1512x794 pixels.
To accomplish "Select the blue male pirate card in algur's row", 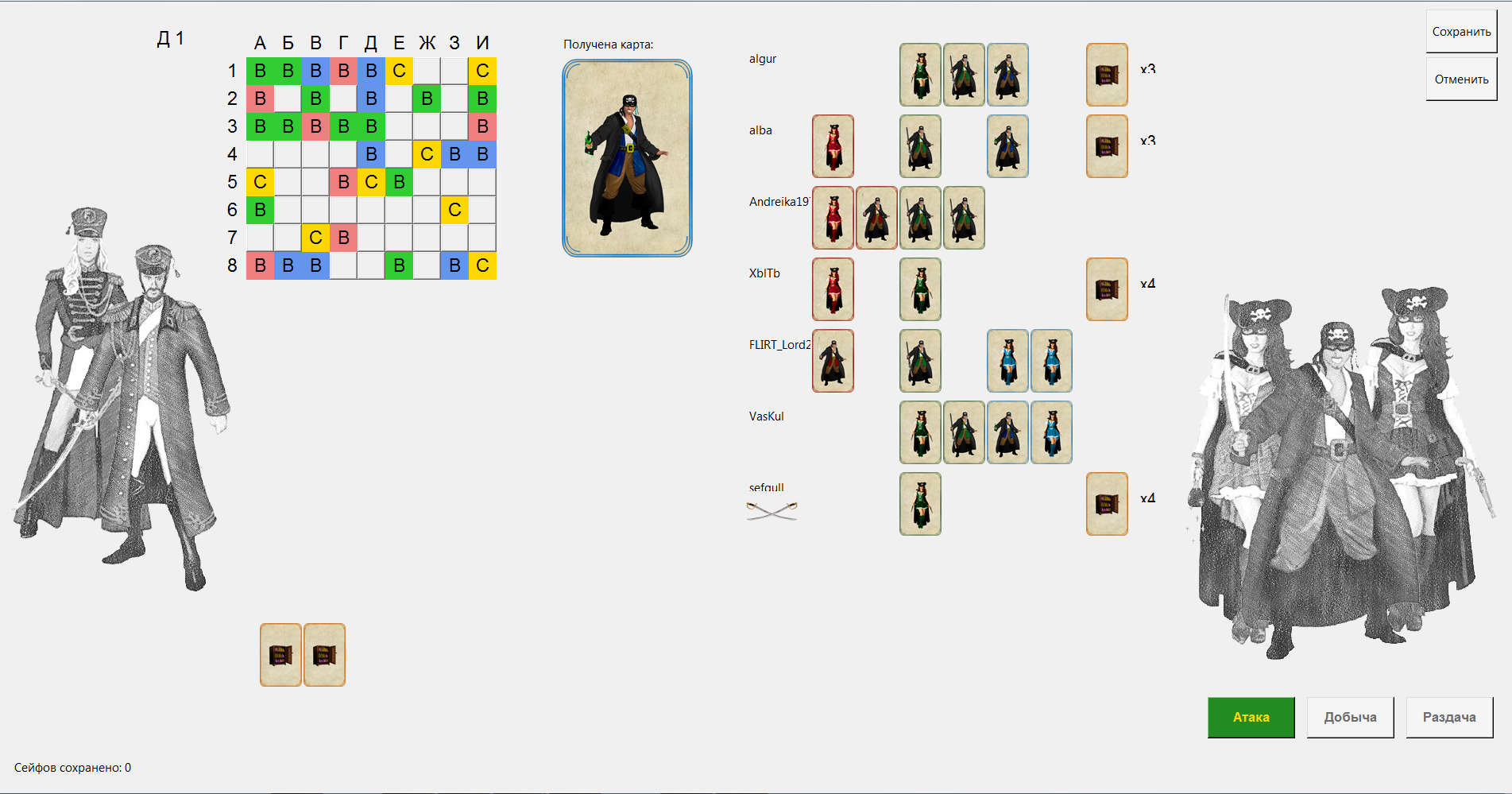I will (x=1007, y=75).
